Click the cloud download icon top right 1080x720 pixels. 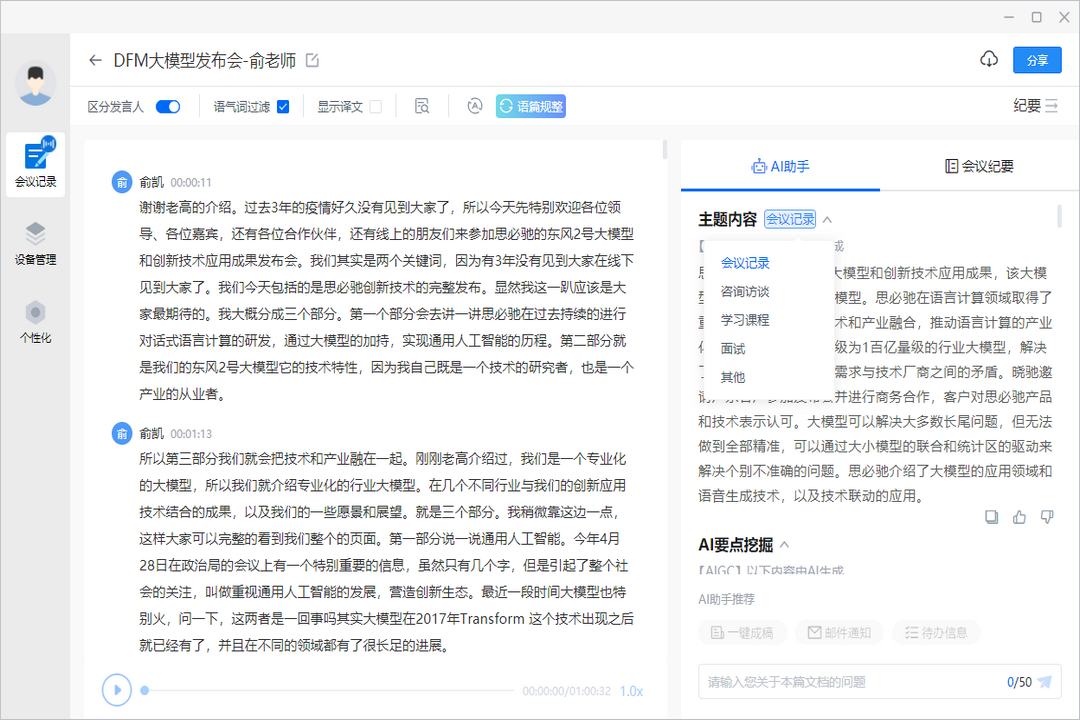click(x=989, y=59)
